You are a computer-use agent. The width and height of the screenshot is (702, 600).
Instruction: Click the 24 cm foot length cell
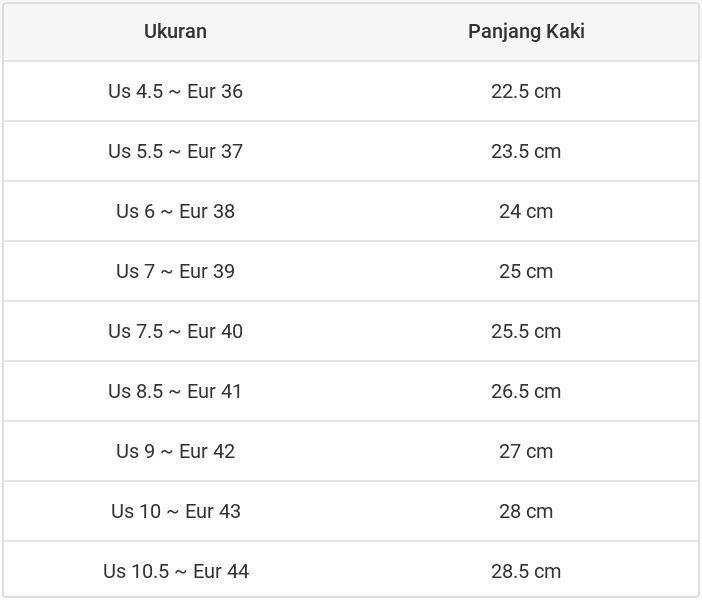coord(526,211)
